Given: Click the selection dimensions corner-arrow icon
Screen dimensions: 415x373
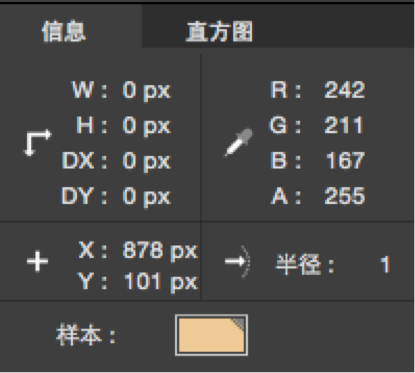Looking at the screenshot, I should coord(38,143).
